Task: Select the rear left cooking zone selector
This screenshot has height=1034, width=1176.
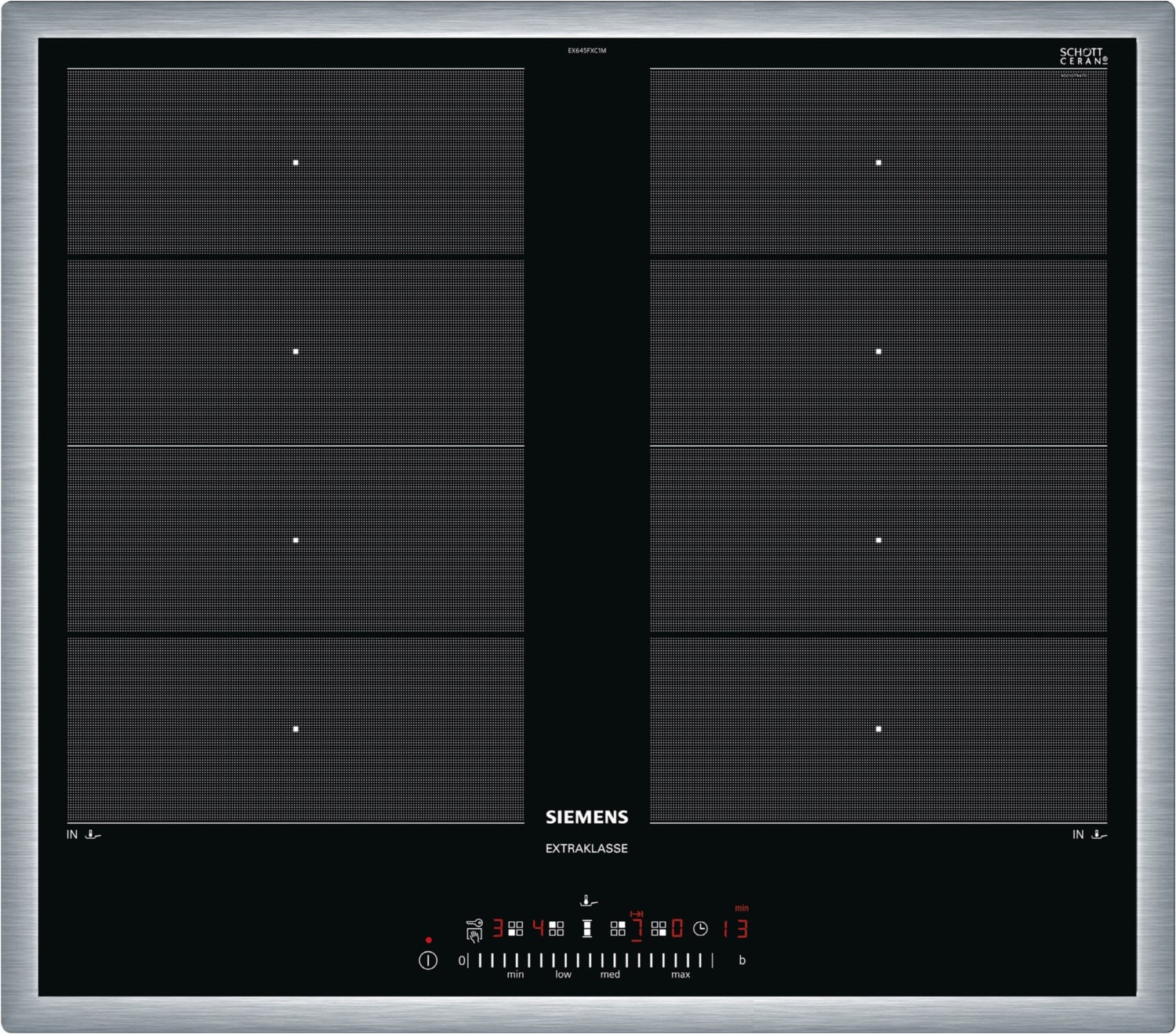Action: coord(556,929)
